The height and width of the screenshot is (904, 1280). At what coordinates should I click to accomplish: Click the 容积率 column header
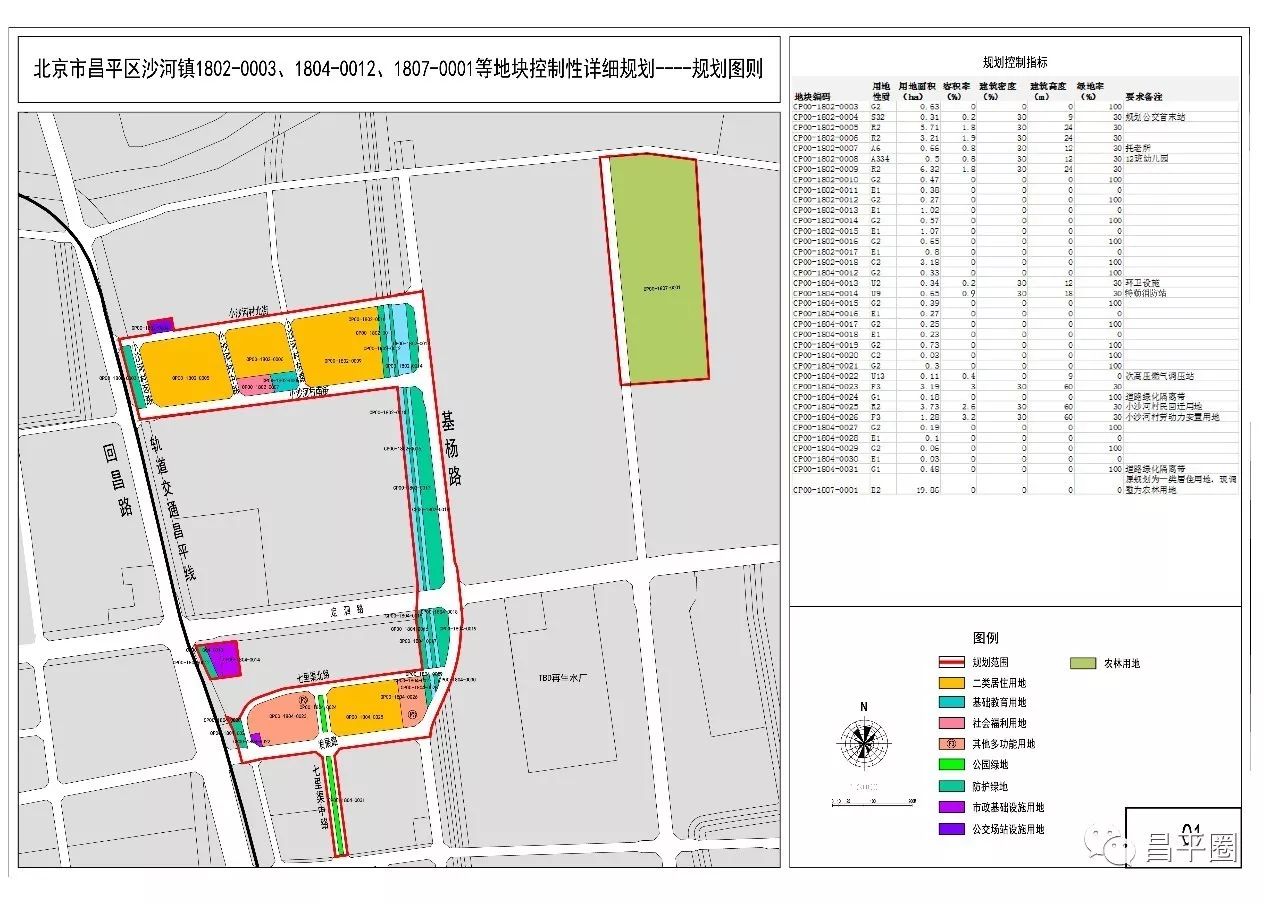(x=959, y=92)
